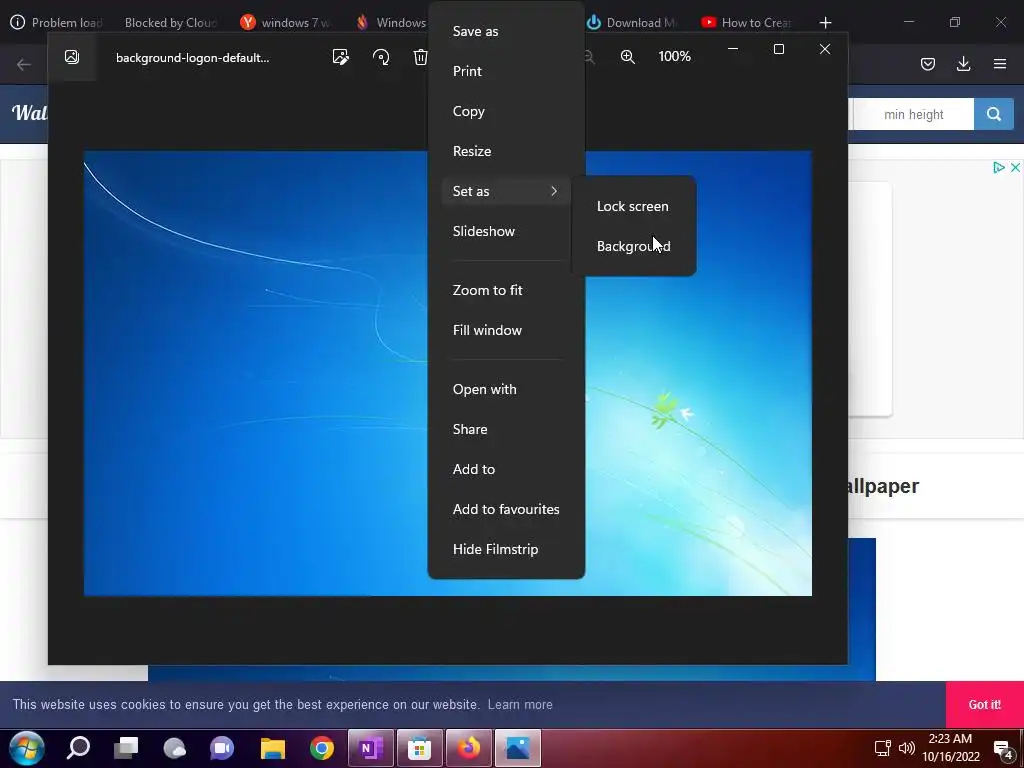Open the Windows Start button
The width and height of the screenshot is (1024, 768).
[27, 748]
